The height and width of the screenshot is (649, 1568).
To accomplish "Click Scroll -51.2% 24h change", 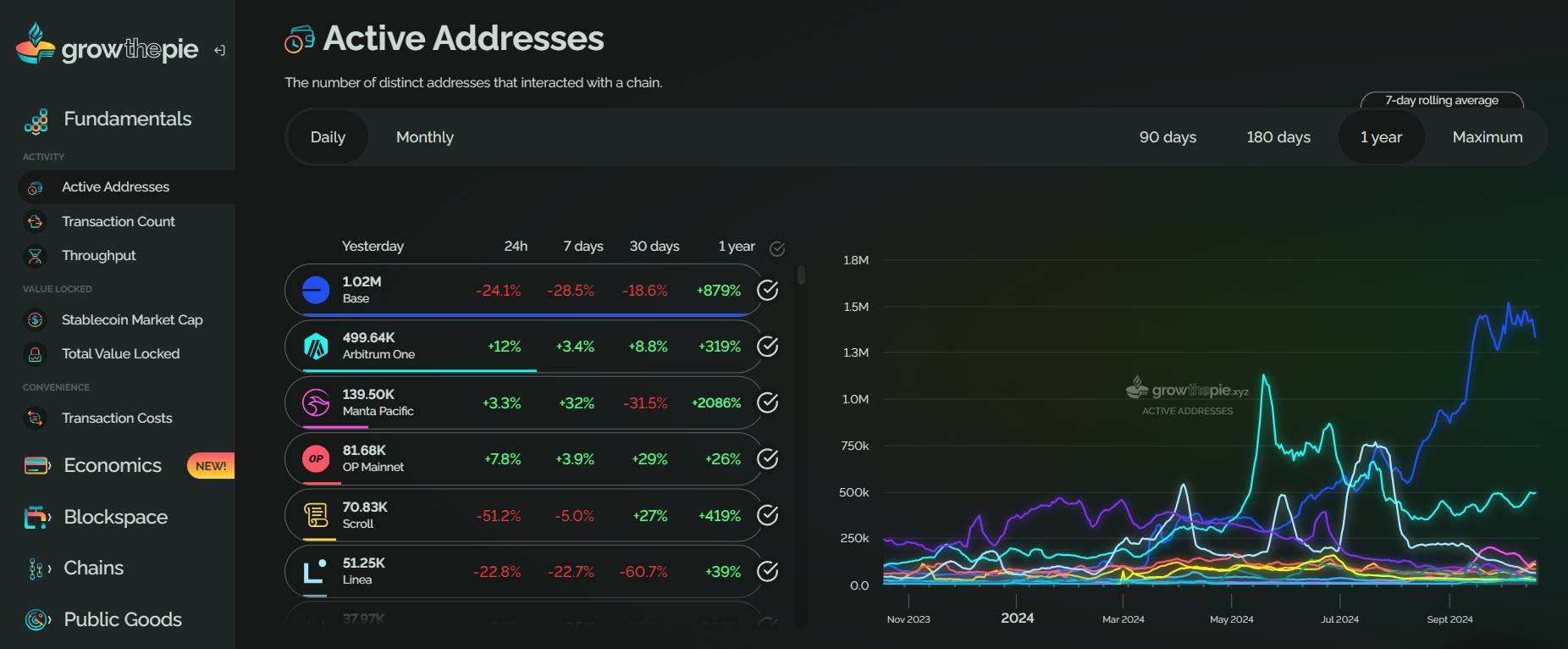I will pyautogui.click(x=498, y=516).
